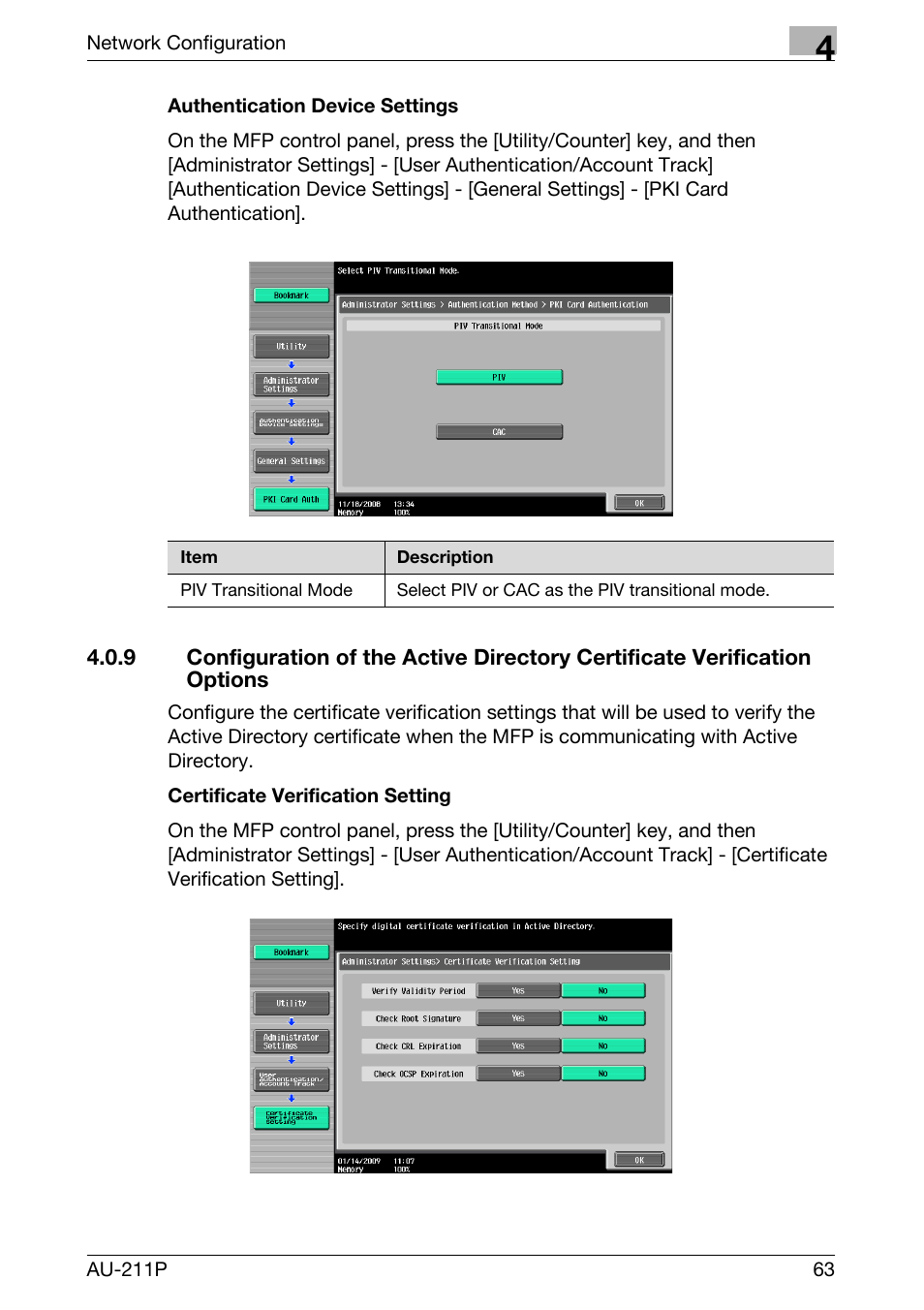924x1310 pixels.
Task: Select Certificate Verification Setting in the sidebar
Action: 292,1118
